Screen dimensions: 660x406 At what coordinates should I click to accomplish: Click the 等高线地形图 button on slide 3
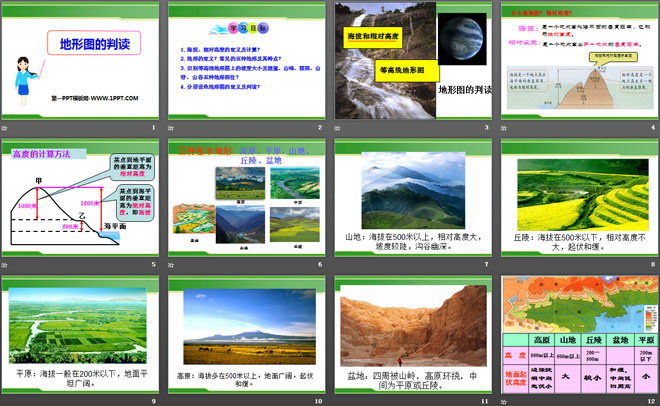(410, 71)
